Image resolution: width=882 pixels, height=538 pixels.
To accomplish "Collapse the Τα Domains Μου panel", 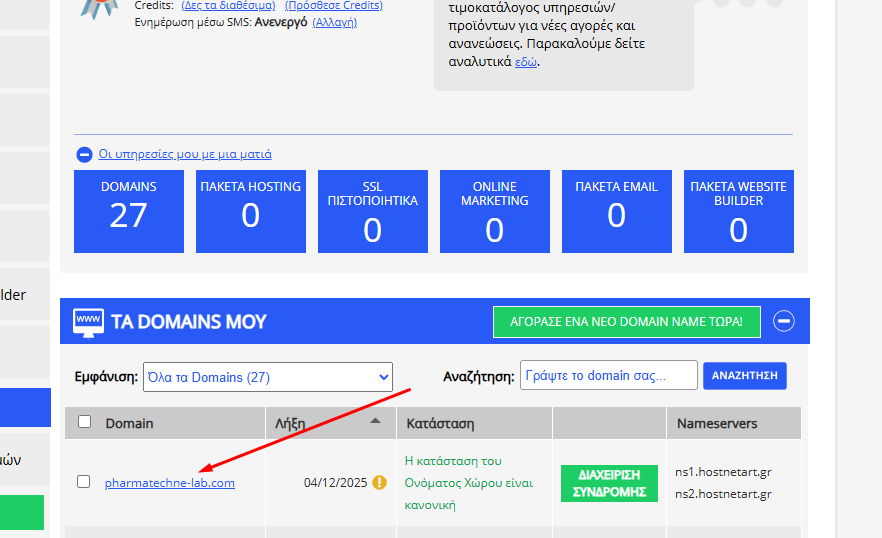I will pos(785,321).
